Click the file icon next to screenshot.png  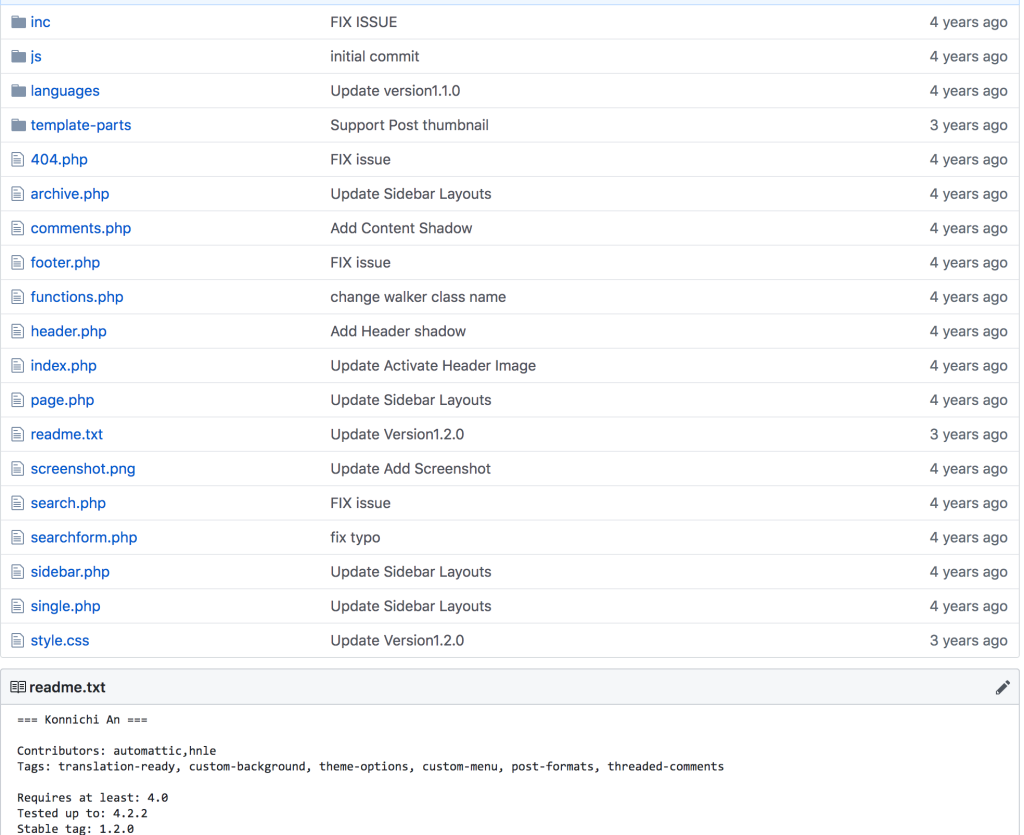[x=17, y=469]
